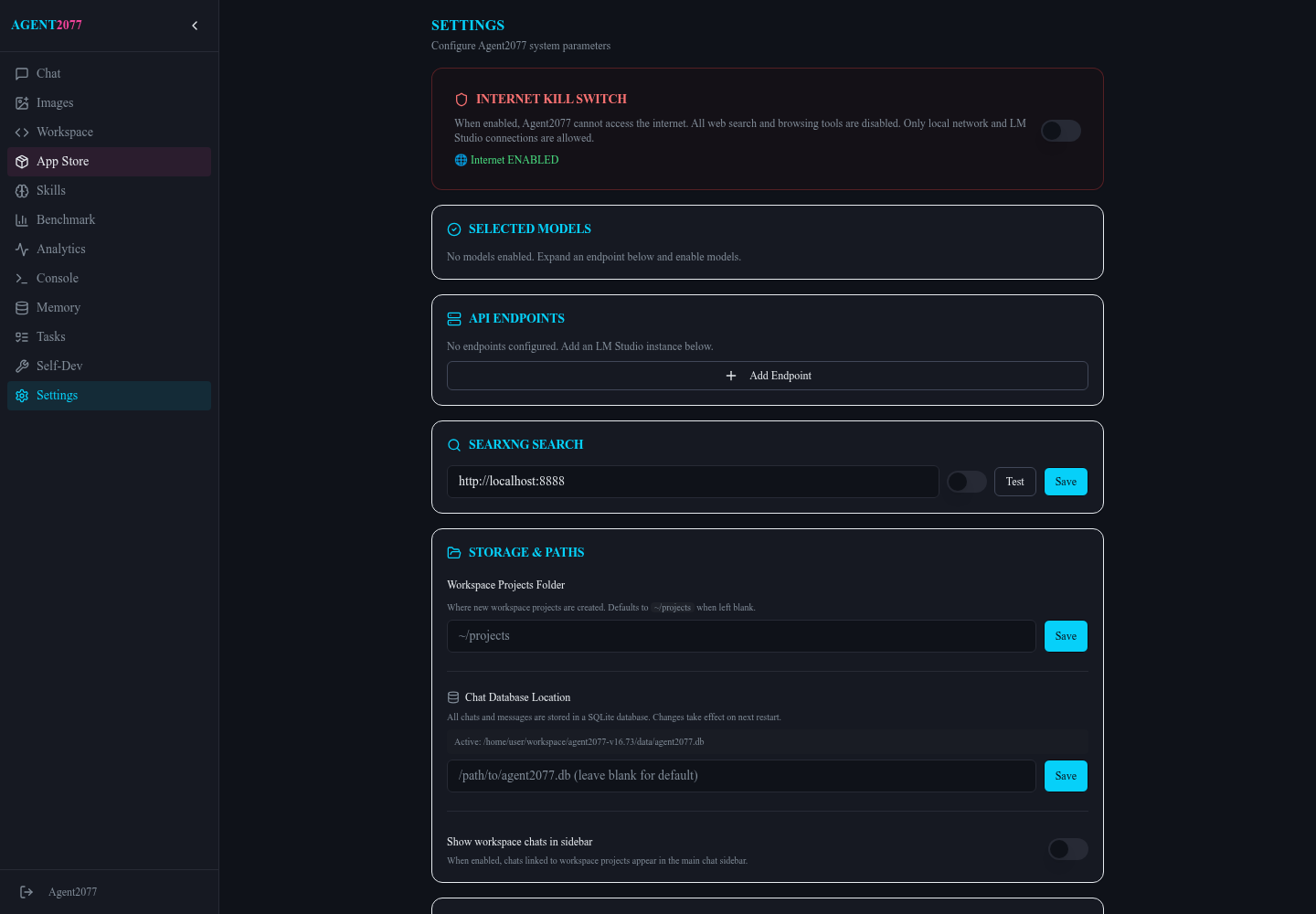Test the SearXNG connection
Image resolution: width=1316 pixels, height=914 pixels.
coord(1015,482)
